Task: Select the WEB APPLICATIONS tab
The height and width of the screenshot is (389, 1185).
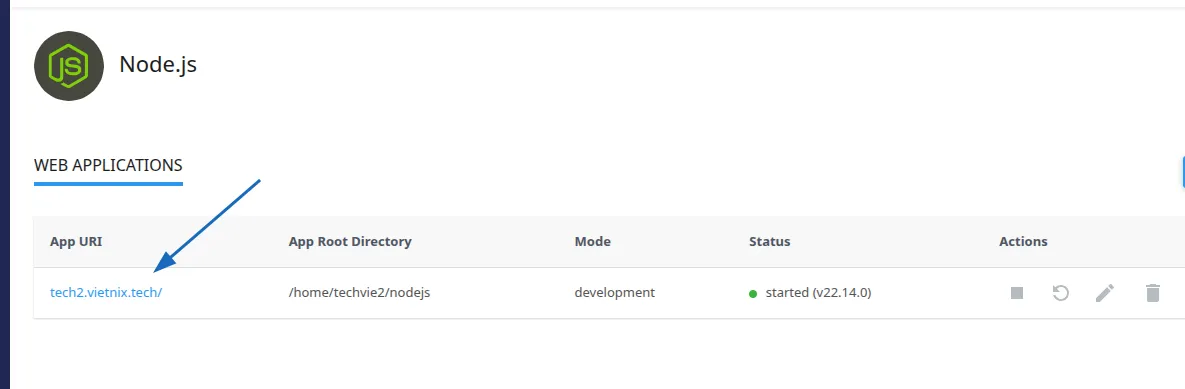Action: tap(108, 165)
